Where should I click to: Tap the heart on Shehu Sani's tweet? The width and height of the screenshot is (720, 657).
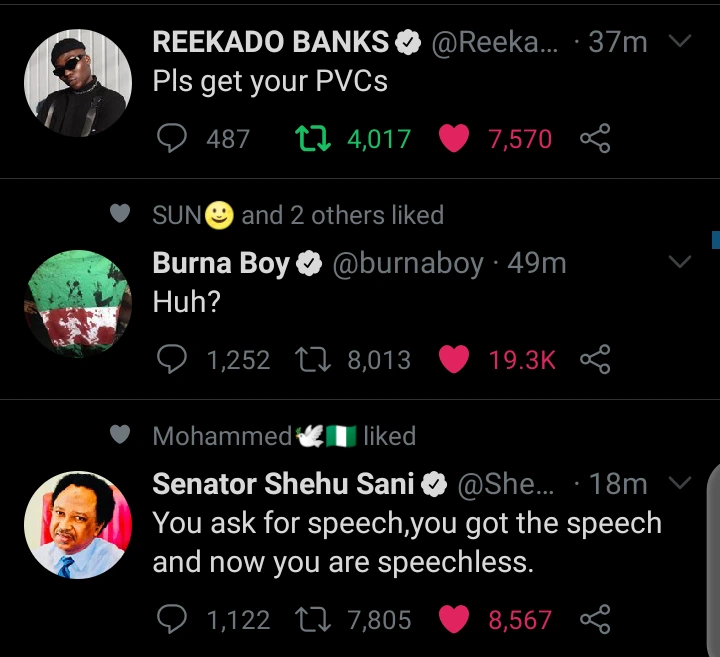(454, 620)
